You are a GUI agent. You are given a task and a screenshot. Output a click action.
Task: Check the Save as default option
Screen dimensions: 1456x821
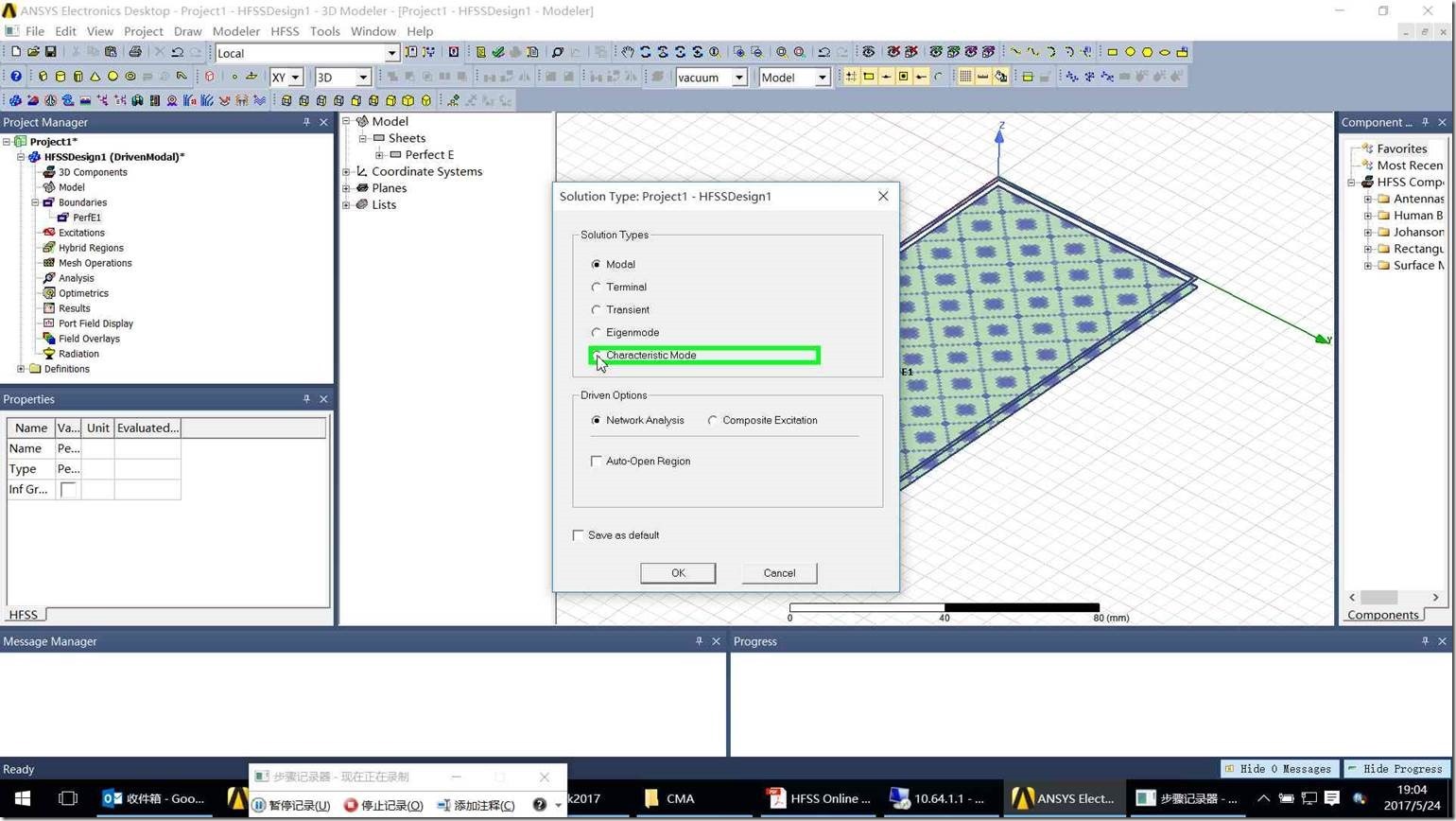[578, 534]
